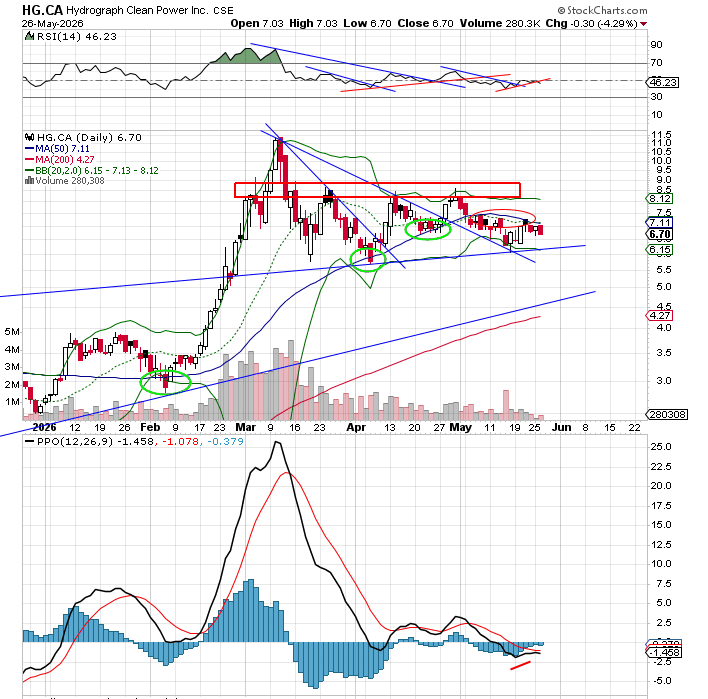Click the HG.CA (Daily) 6.70 legend
The height and width of the screenshot is (699, 708).
[x=89, y=137]
